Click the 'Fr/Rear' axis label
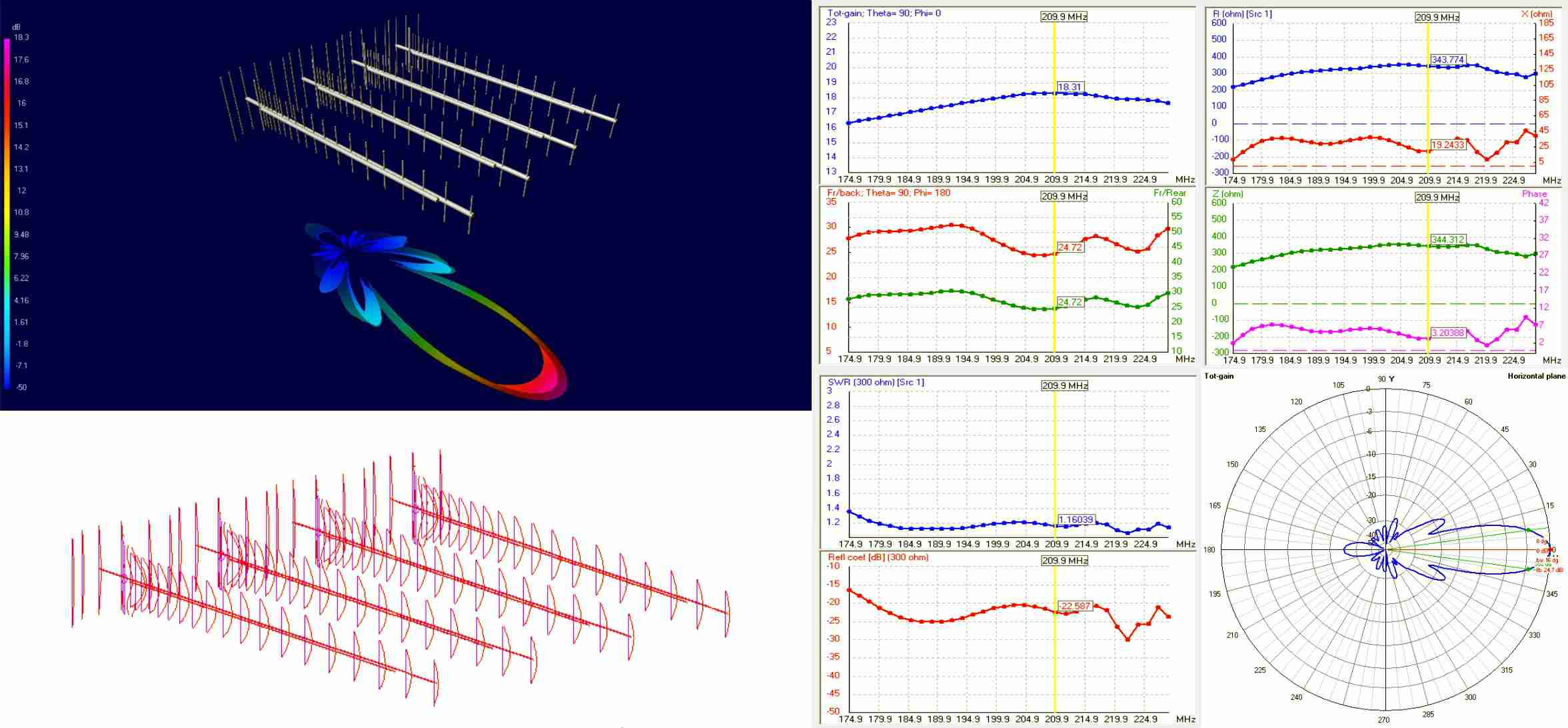1568x728 pixels. click(1170, 193)
